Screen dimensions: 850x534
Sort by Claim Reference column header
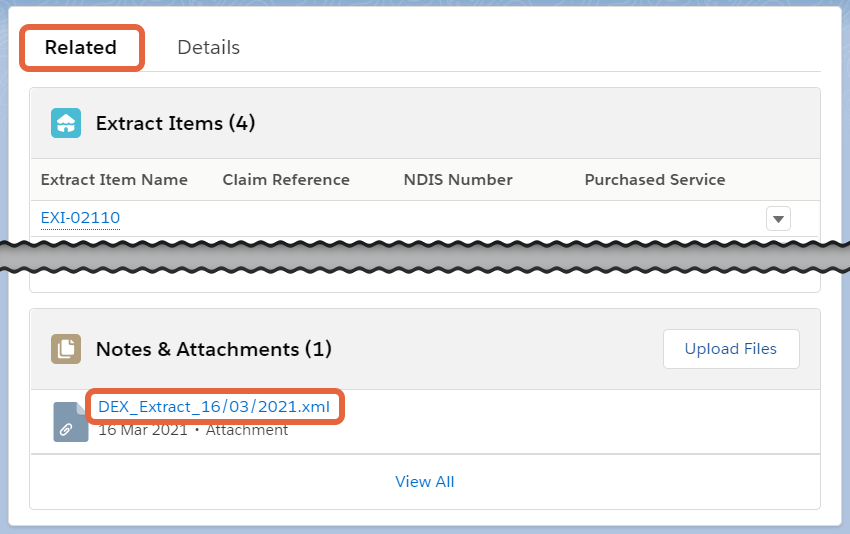[286, 180]
